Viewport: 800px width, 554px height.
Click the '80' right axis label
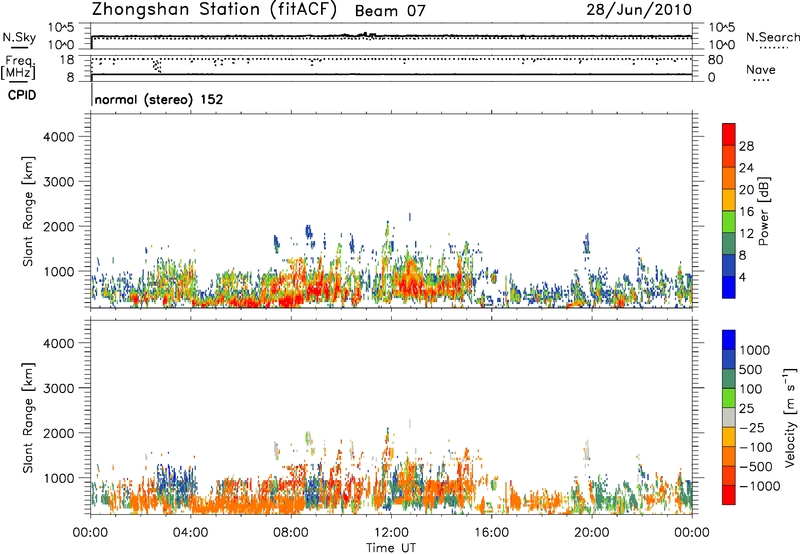(715, 60)
